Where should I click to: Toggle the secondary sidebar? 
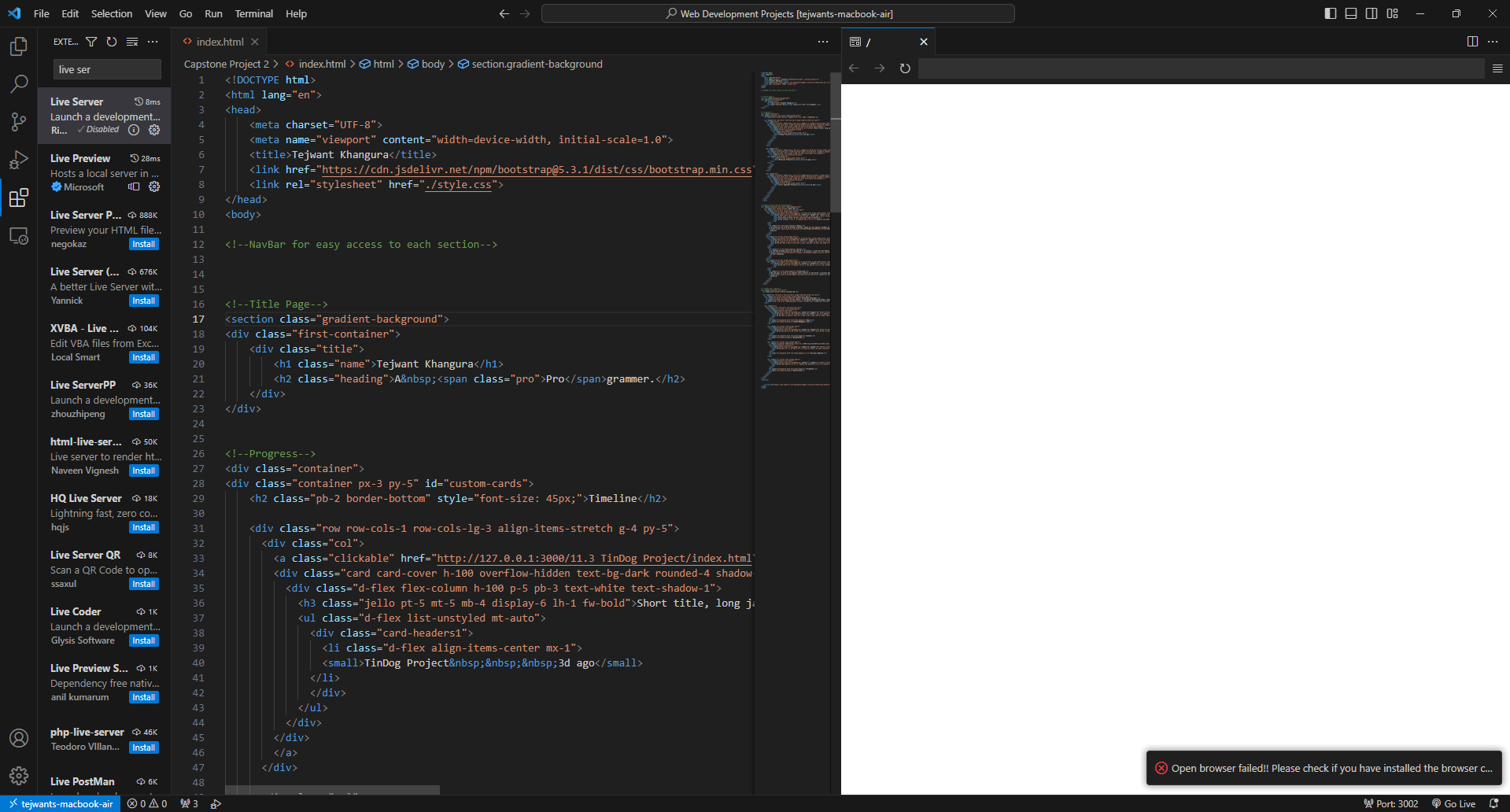[1372, 13]
